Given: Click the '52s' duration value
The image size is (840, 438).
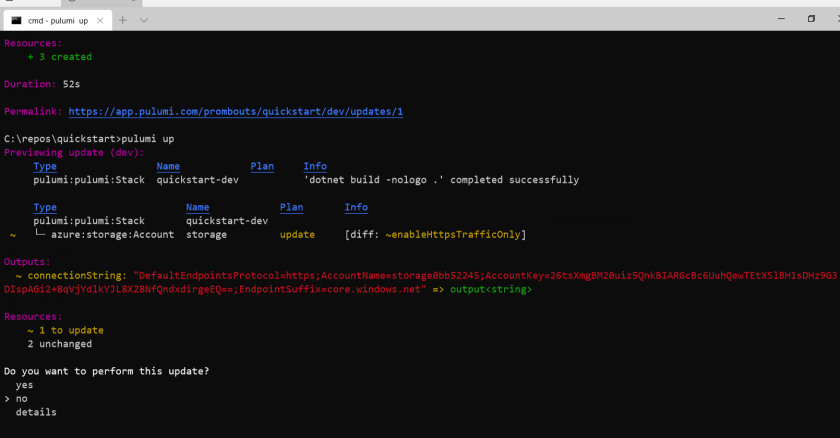Looking at the screenshot, I should pyautogui.click(x=71, y=84).
